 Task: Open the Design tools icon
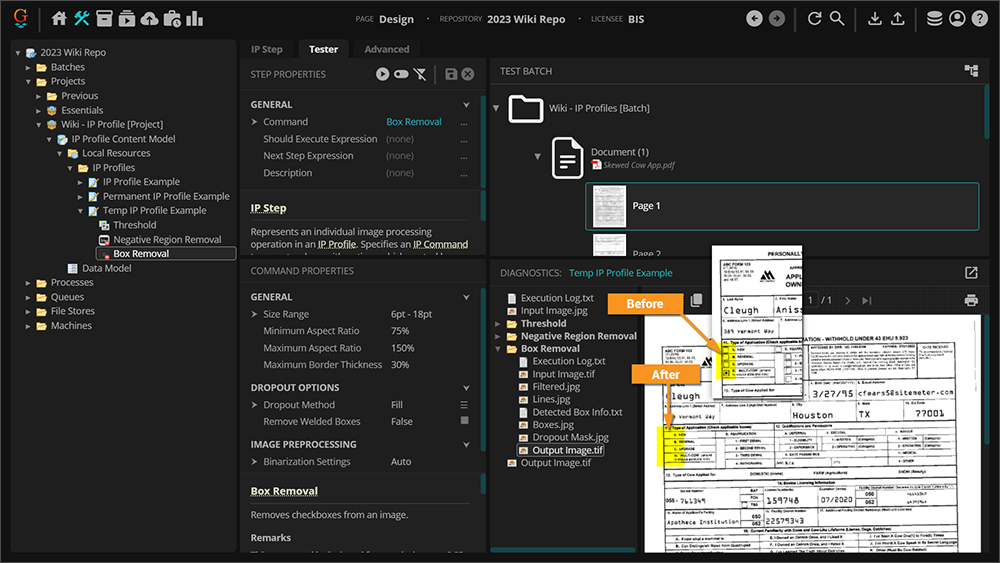click(x=81, y=19)
